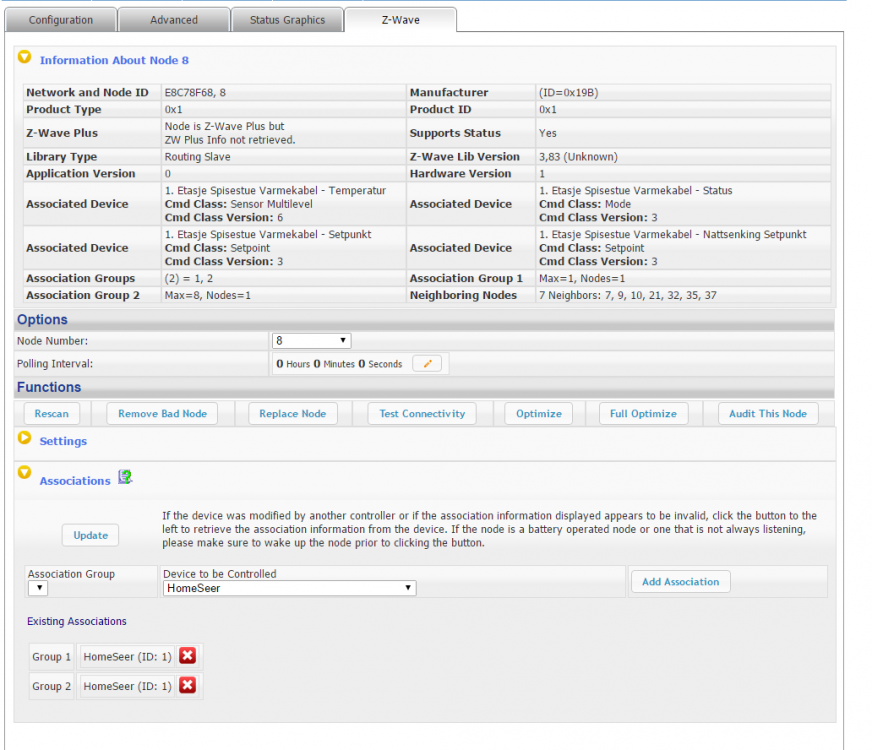The image size is (872, 750).
Task: Click the Associations help icon
Action: [125, 478]
